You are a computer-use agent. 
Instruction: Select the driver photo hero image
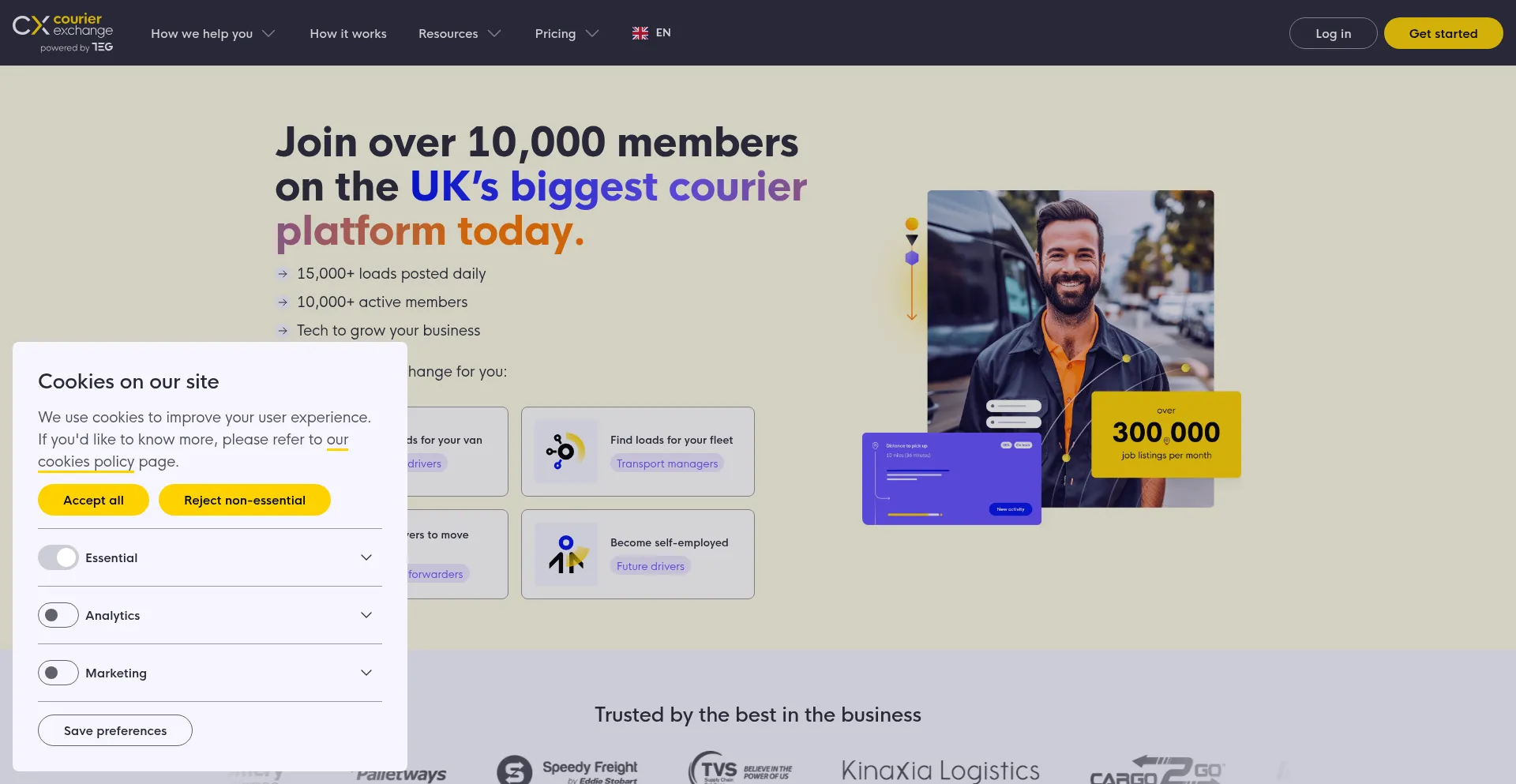[x=1070, y=348]
